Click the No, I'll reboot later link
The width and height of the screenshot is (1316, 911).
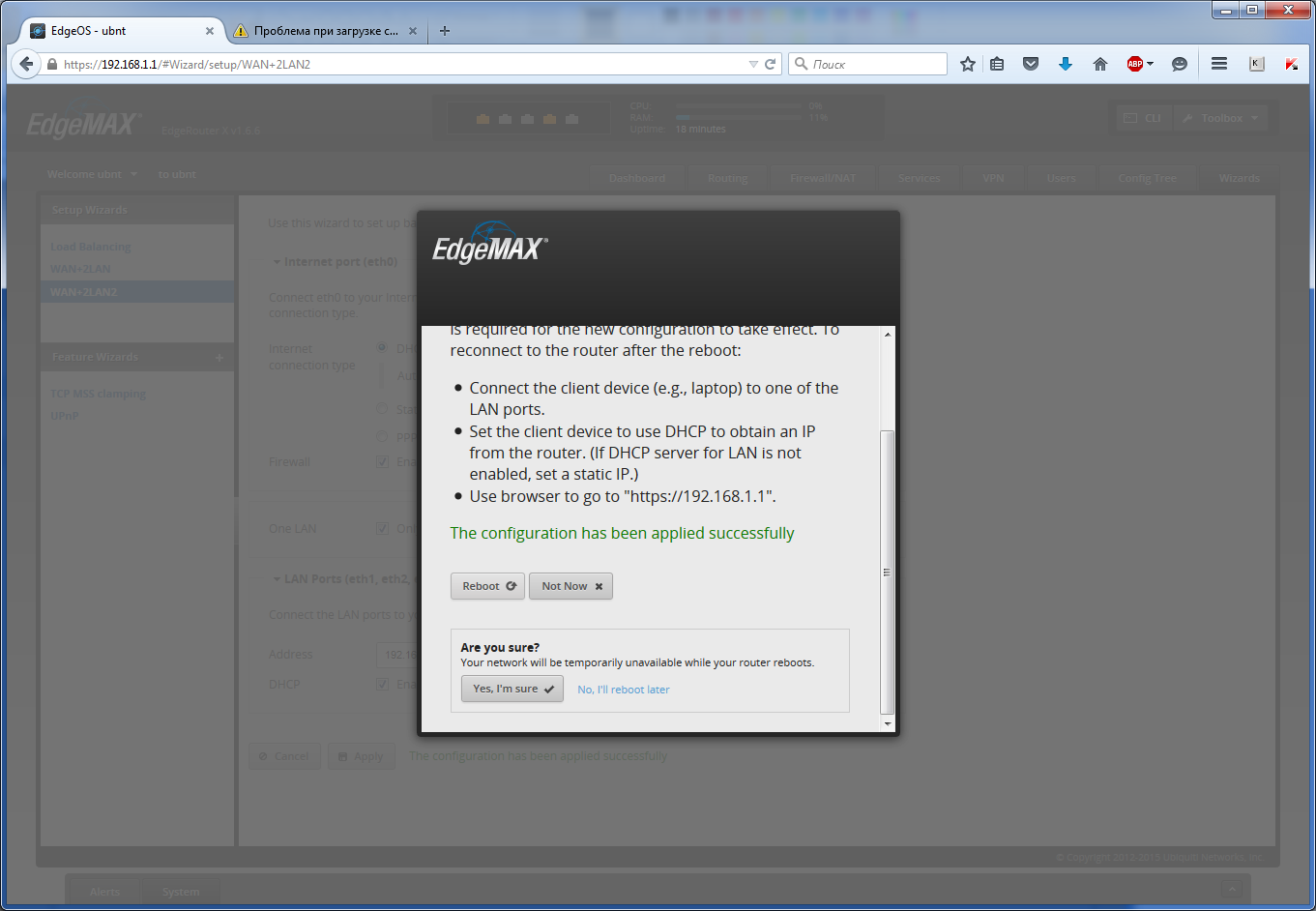point(623,690)
